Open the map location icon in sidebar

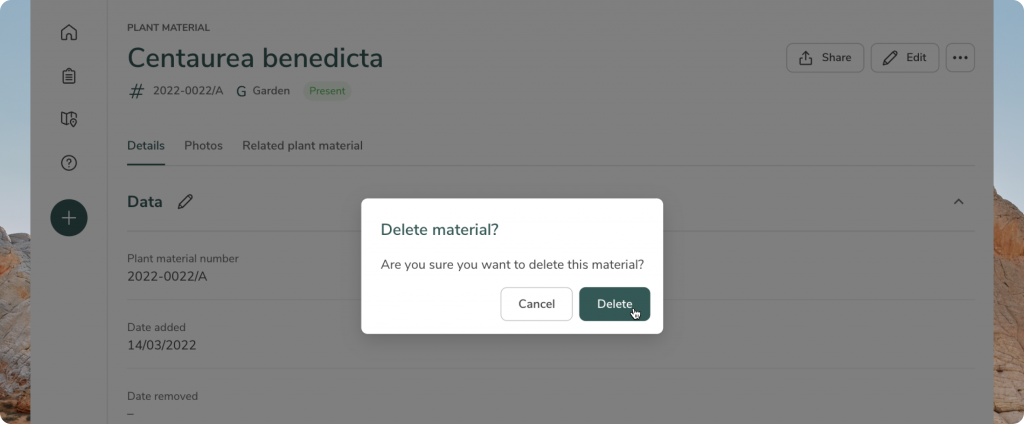69,119
